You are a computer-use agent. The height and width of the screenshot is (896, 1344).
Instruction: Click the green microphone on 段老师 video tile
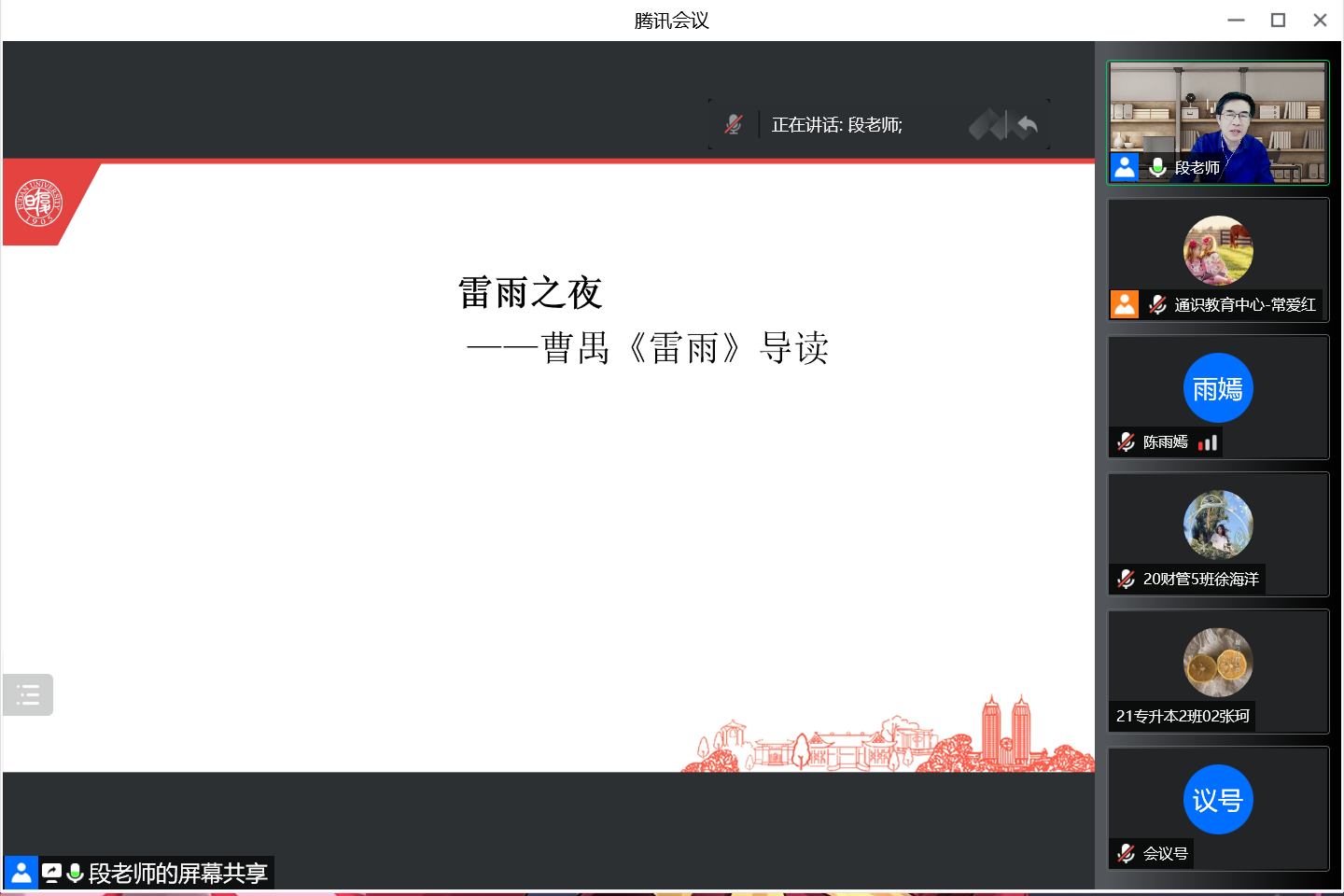1157,167
